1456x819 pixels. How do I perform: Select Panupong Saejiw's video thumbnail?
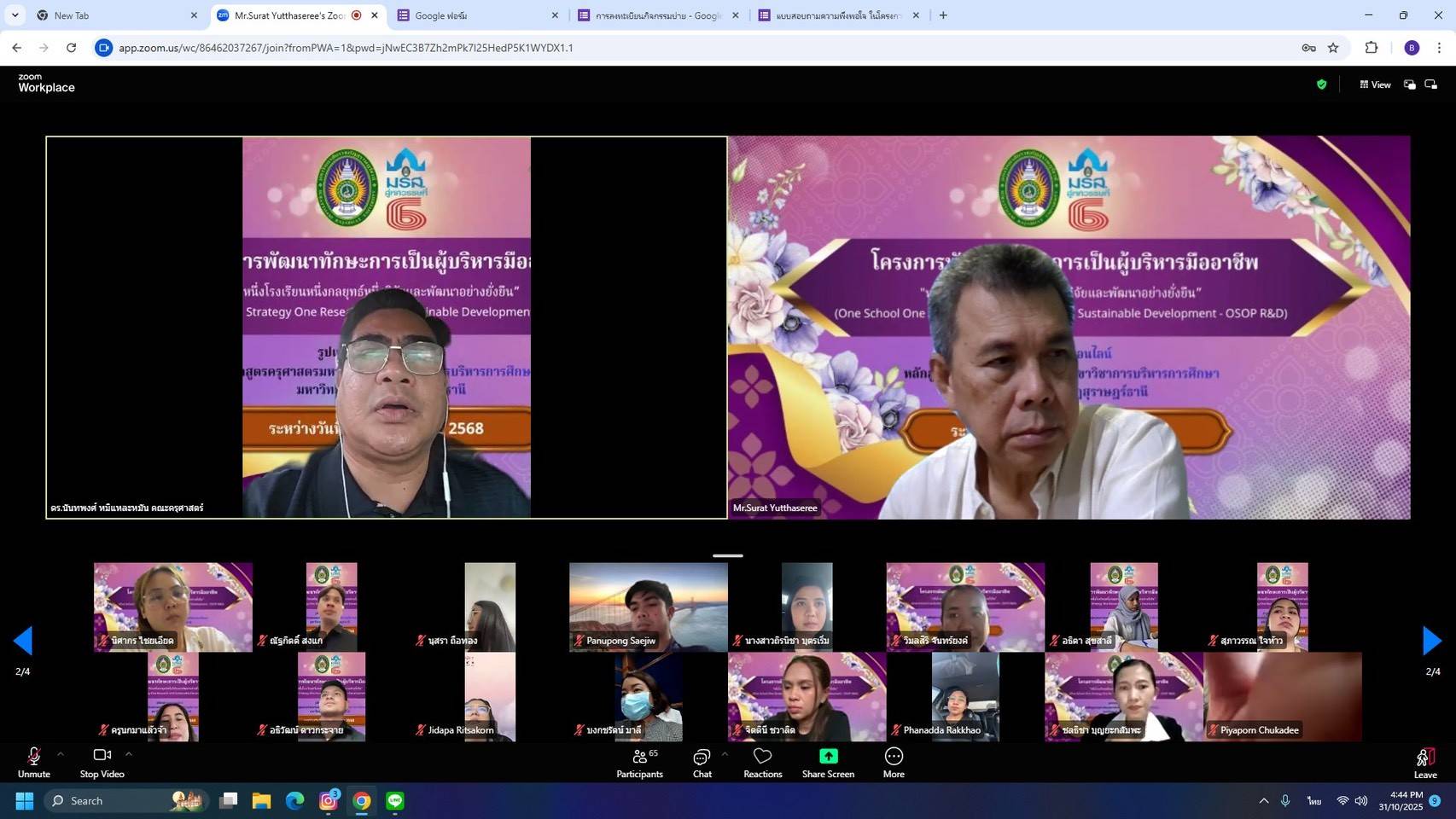pyautogui.click(x=648, y=607)
